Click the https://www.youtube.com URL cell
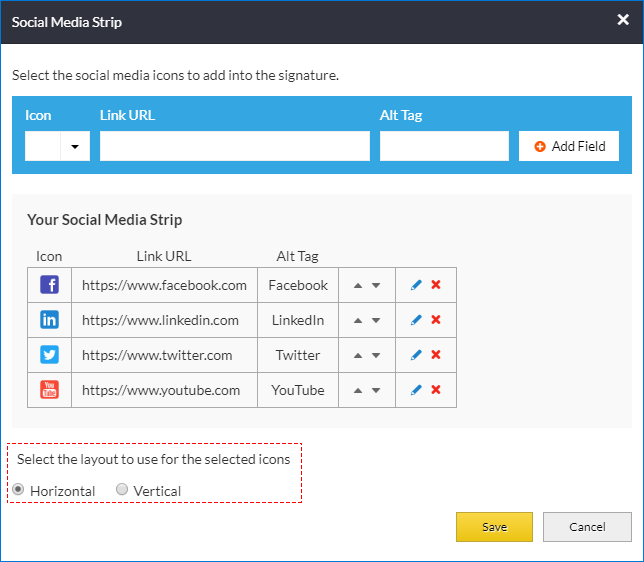This screenshot has width=644, height=562. [164, 390]
